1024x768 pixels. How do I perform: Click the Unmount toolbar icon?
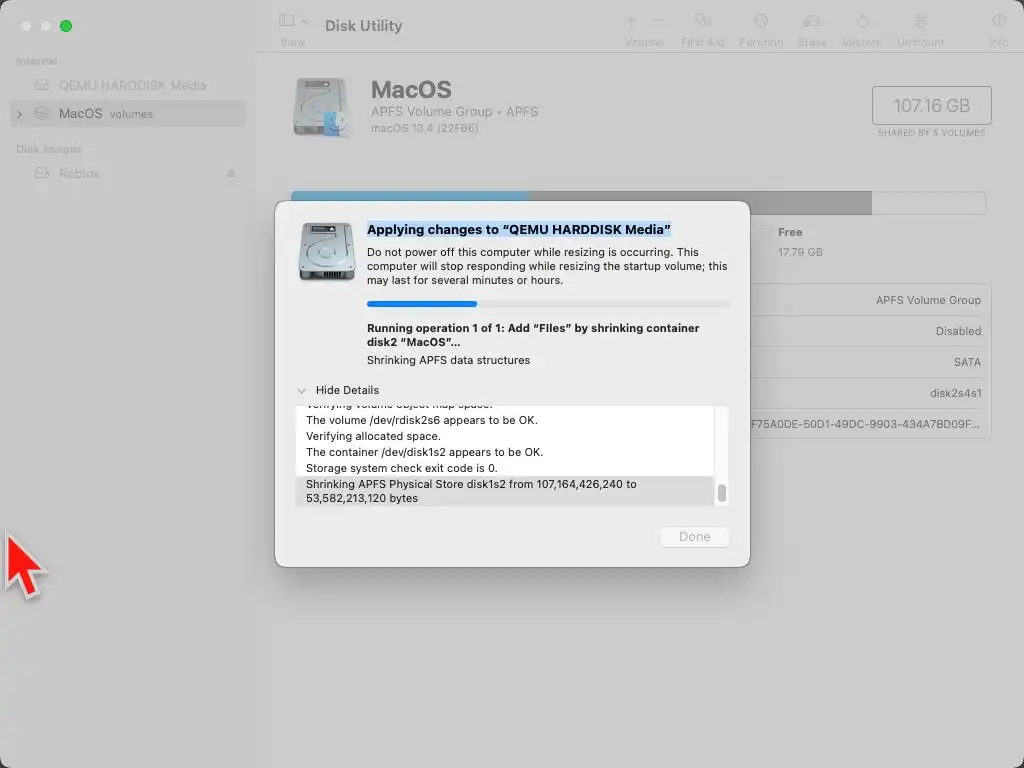pos(920,21)
